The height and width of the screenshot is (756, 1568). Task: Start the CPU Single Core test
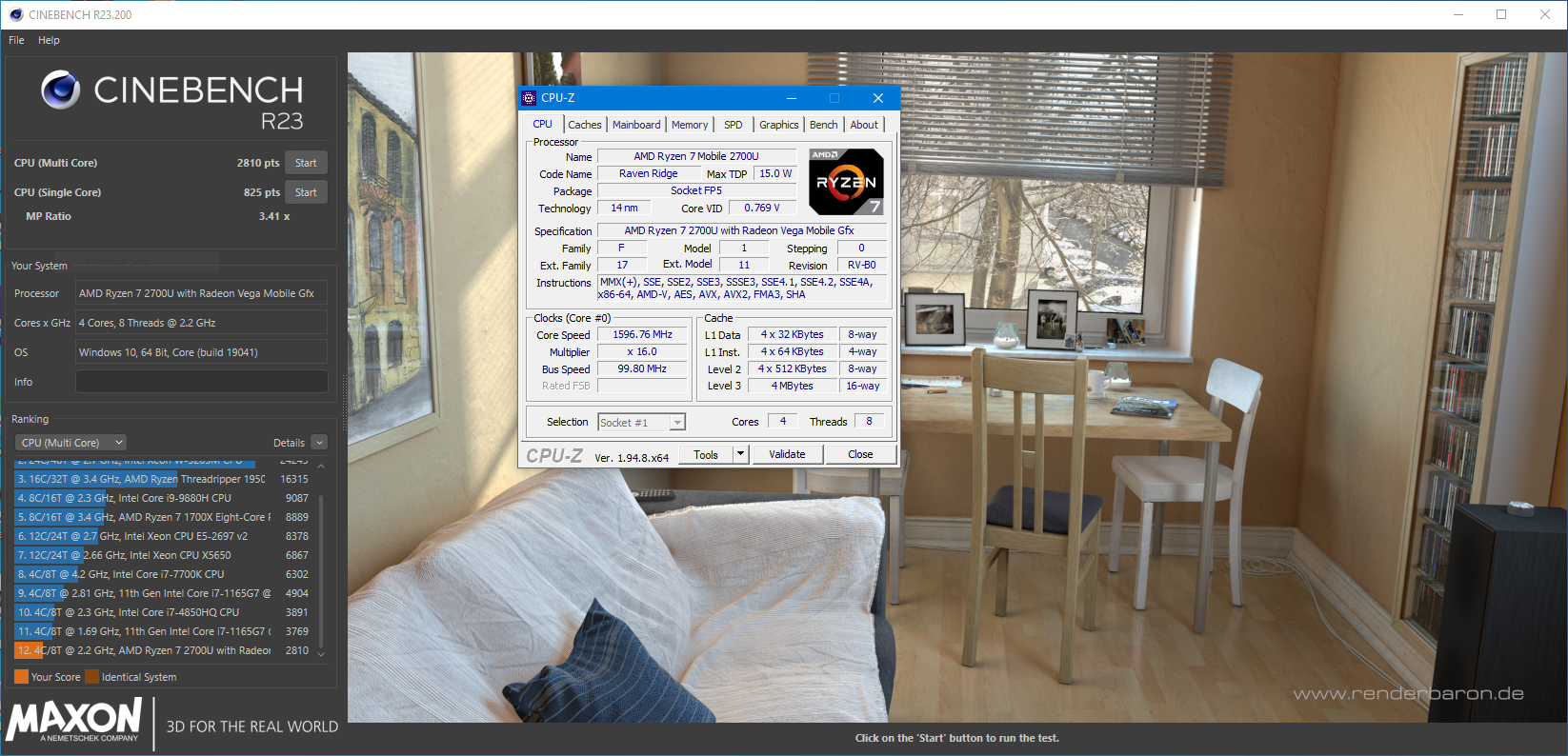[x=306, y=192]
